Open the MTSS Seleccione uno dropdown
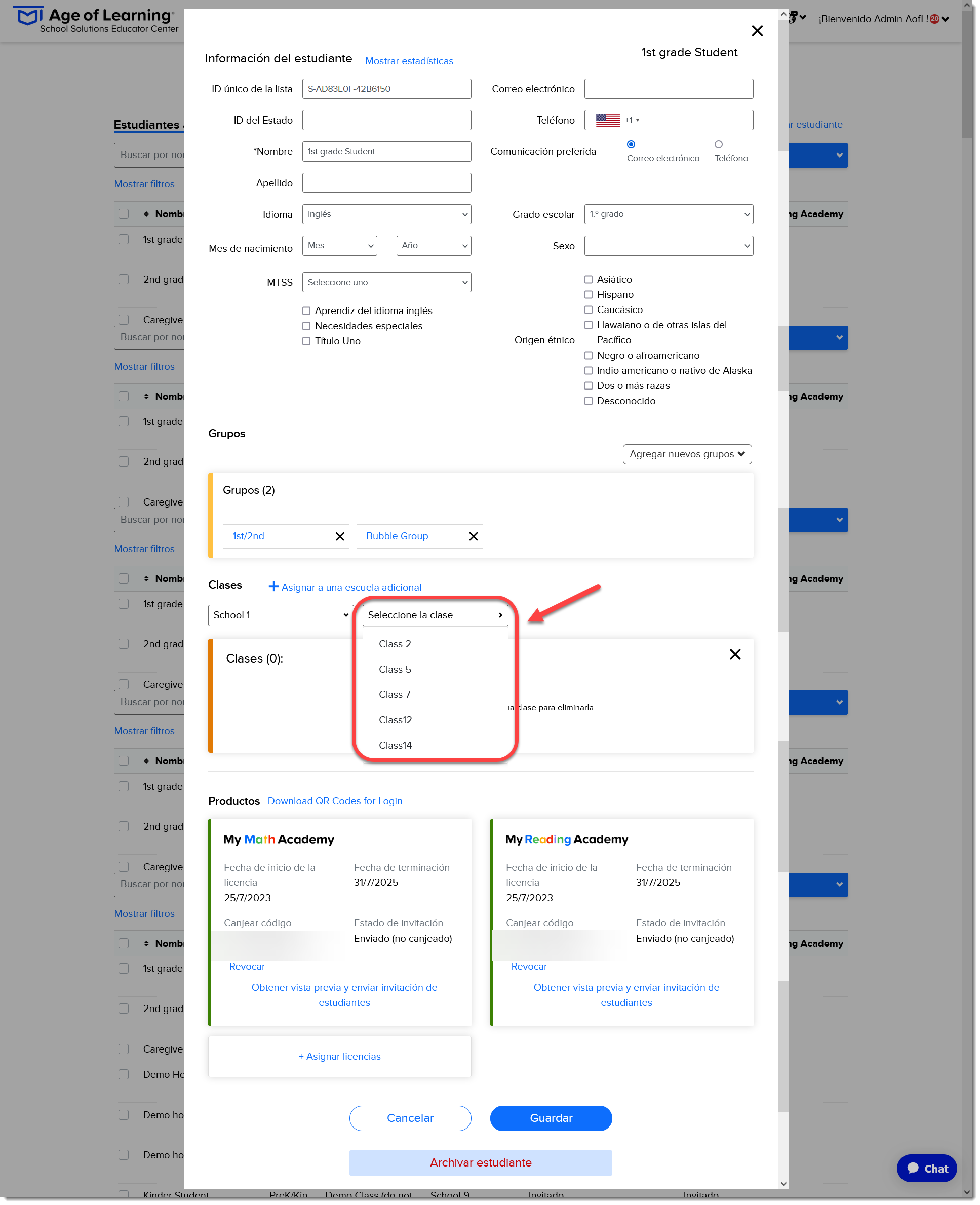This screenshot has height=1205, width=980. [x=387, y=282]
